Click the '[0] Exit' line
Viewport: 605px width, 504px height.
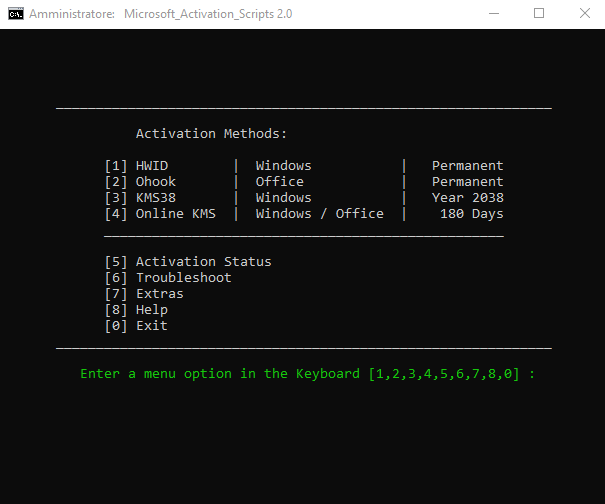[x=136, y=326]
